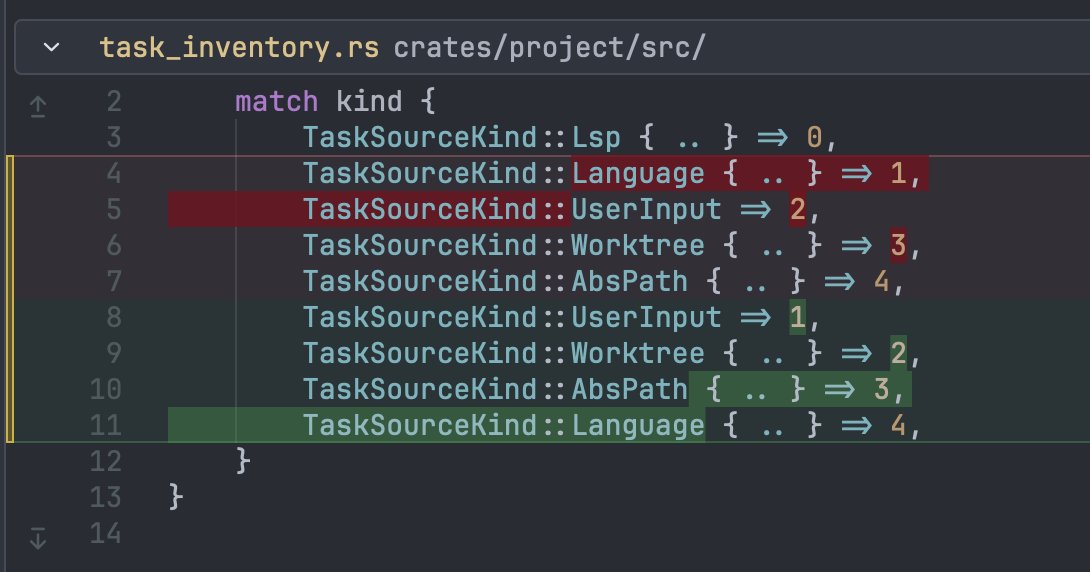Click closing brace on line 13

pyautogui.click(x=176, y=497)
